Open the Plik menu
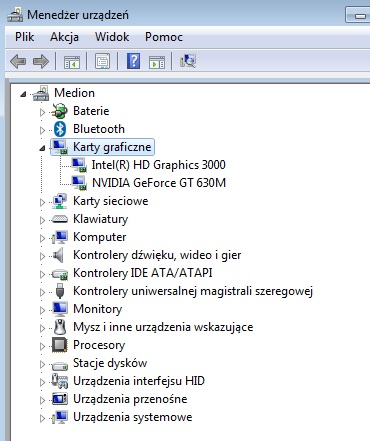 [25, 37]
